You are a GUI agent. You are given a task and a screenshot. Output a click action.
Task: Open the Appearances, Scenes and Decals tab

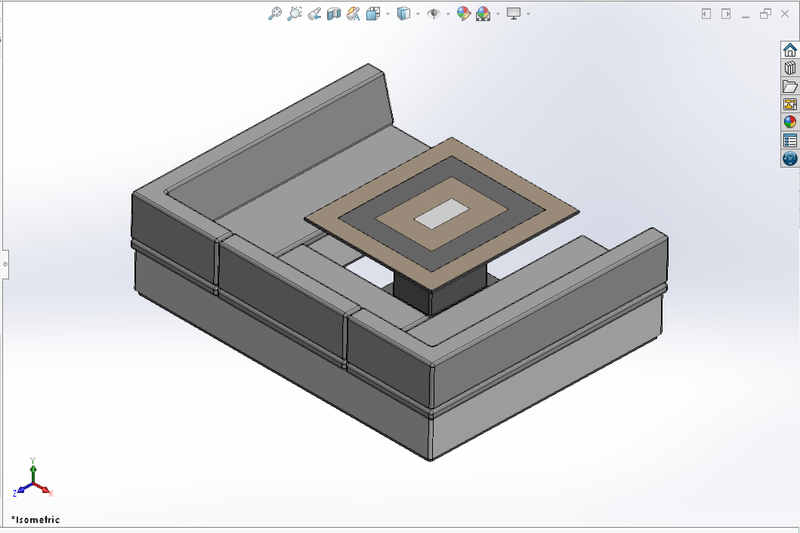(x=790, y=122)
